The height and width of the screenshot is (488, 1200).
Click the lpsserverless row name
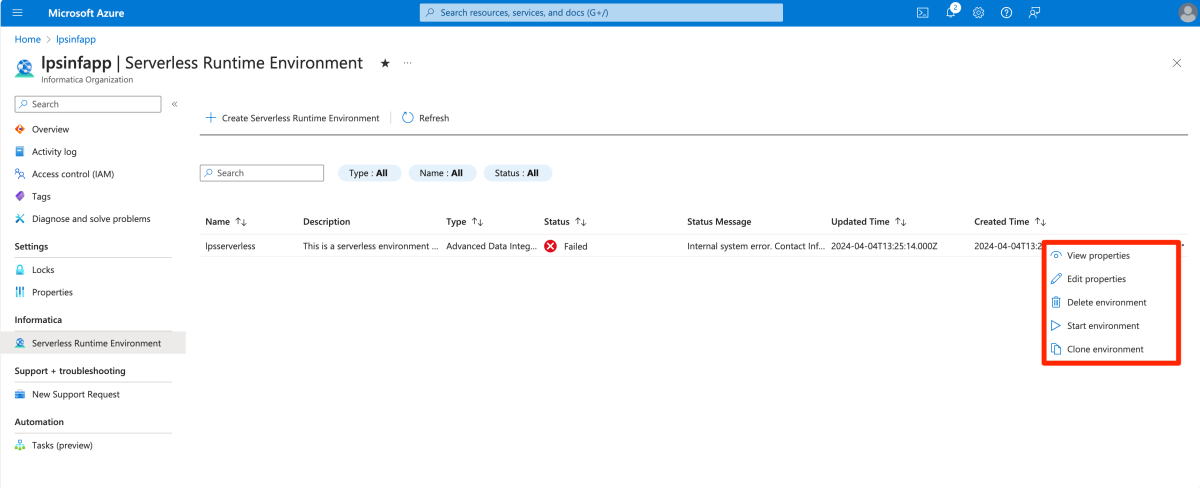tap(230, 246)
